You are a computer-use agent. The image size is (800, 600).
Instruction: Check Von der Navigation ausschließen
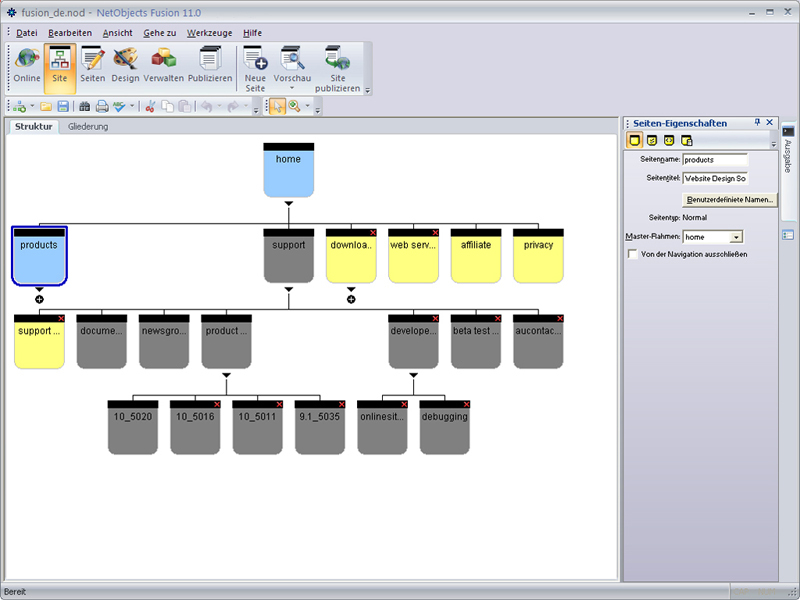coord(633,254)
